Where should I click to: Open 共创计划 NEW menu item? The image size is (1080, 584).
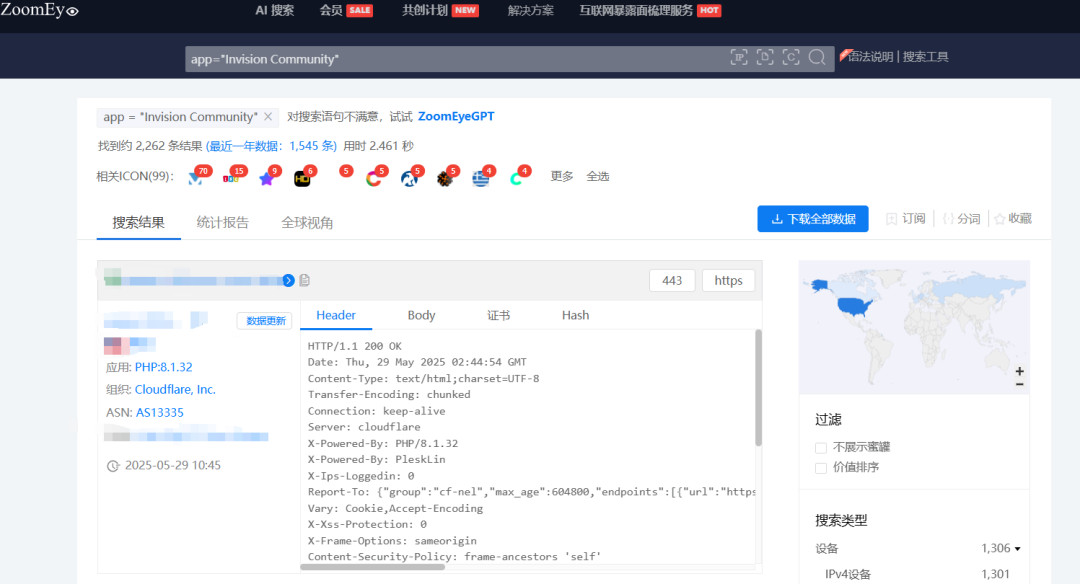[440, 10]
